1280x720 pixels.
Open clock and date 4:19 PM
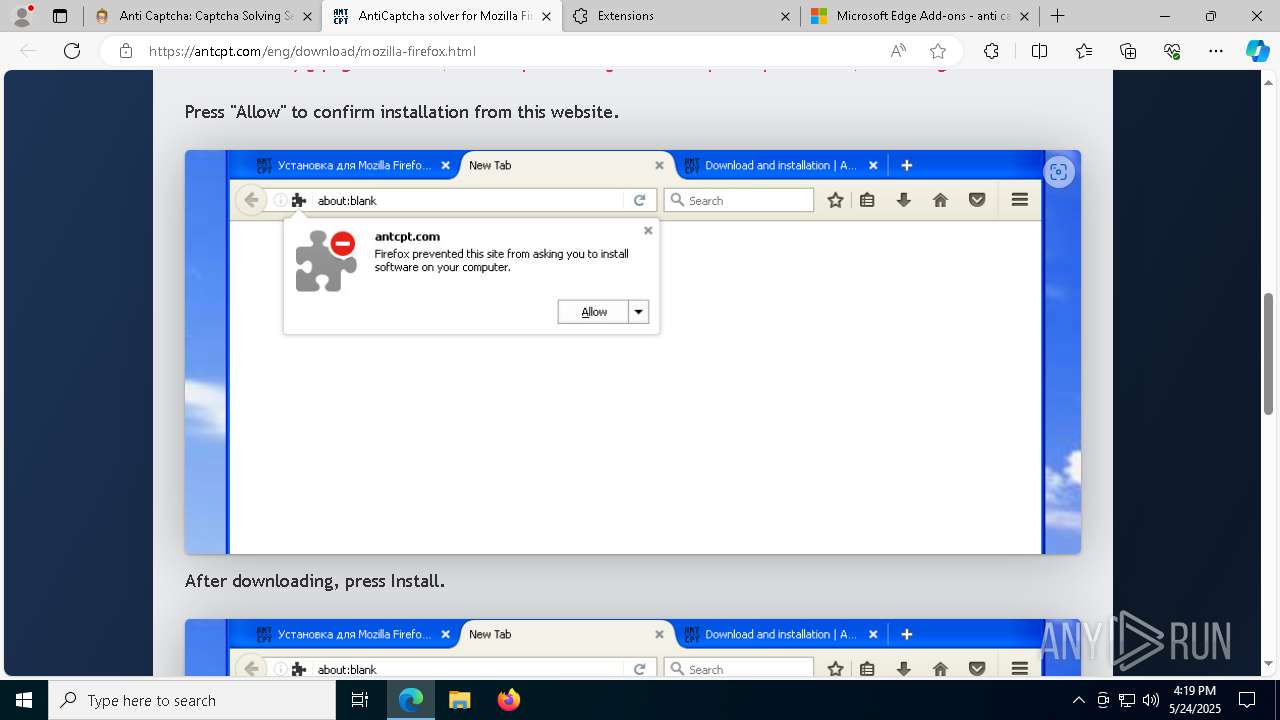pyautogui.click(x=1195, y=700)
